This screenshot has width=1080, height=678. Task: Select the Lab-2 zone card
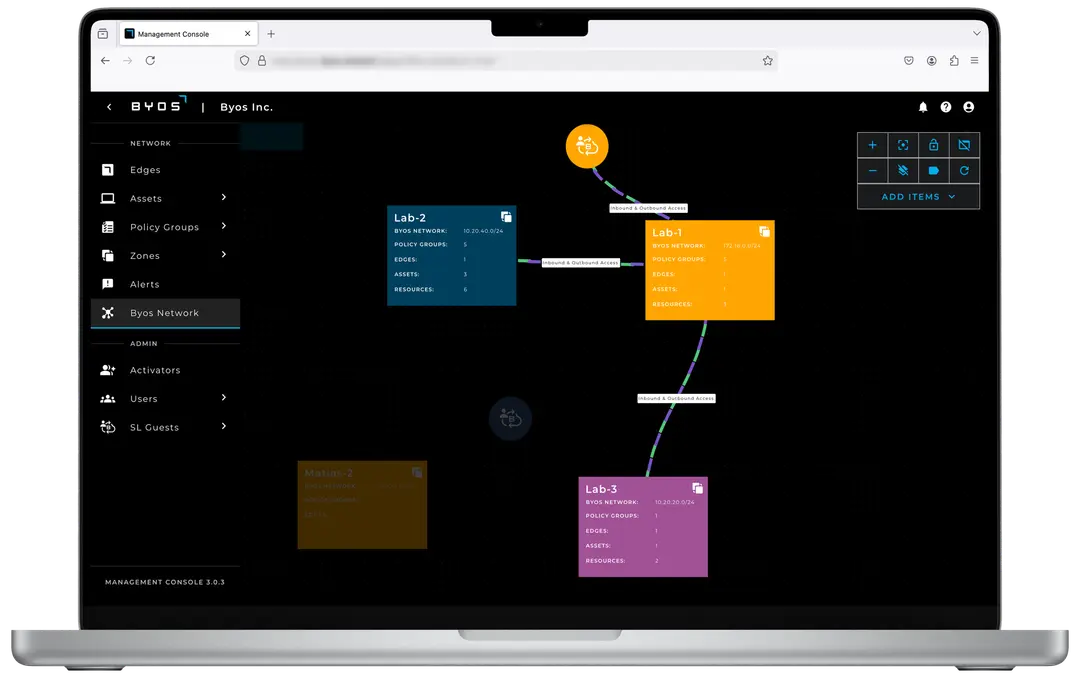tap(452, 256)
